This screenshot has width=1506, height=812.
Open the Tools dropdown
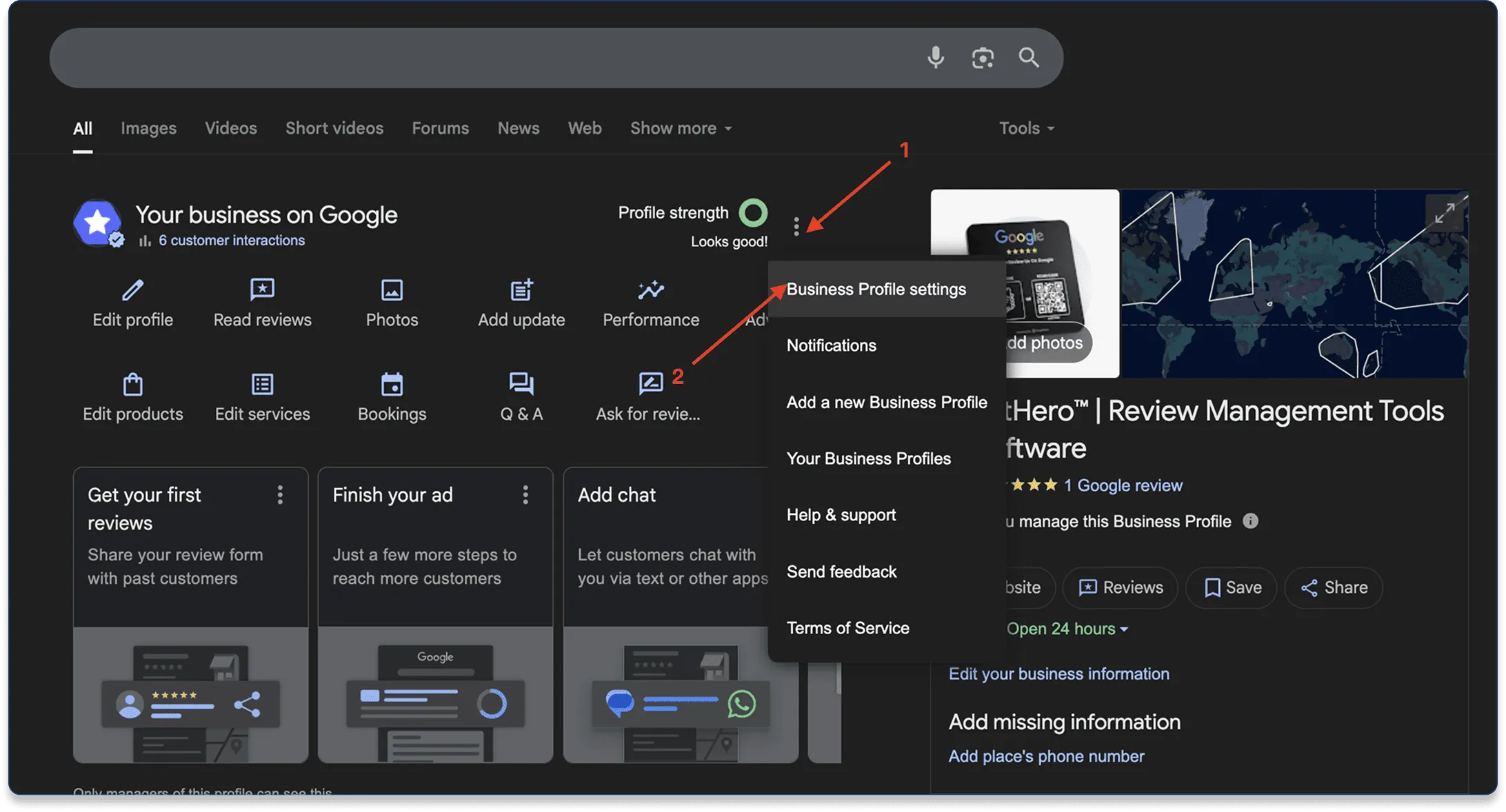1026,128
